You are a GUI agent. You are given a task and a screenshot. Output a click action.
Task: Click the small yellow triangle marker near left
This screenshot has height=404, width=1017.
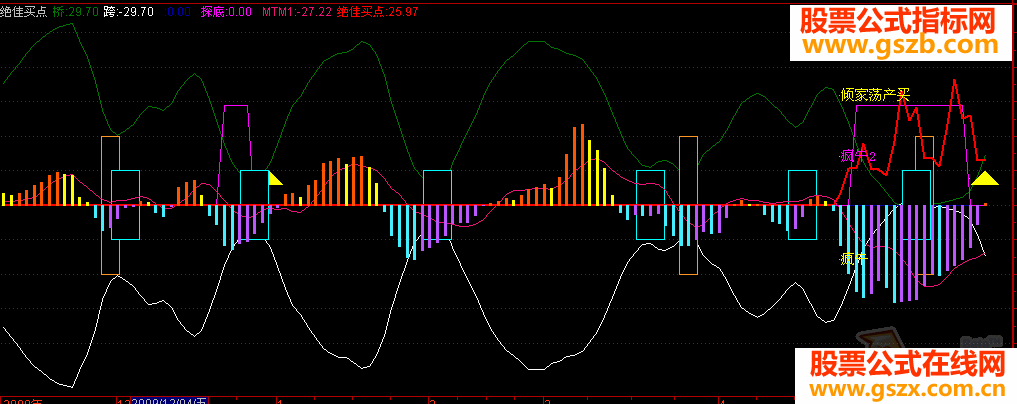pyautogui.click(x=274, y=178)
